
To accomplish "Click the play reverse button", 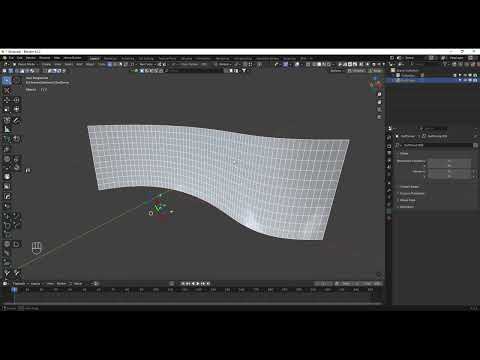I will (x=193, y=284).
